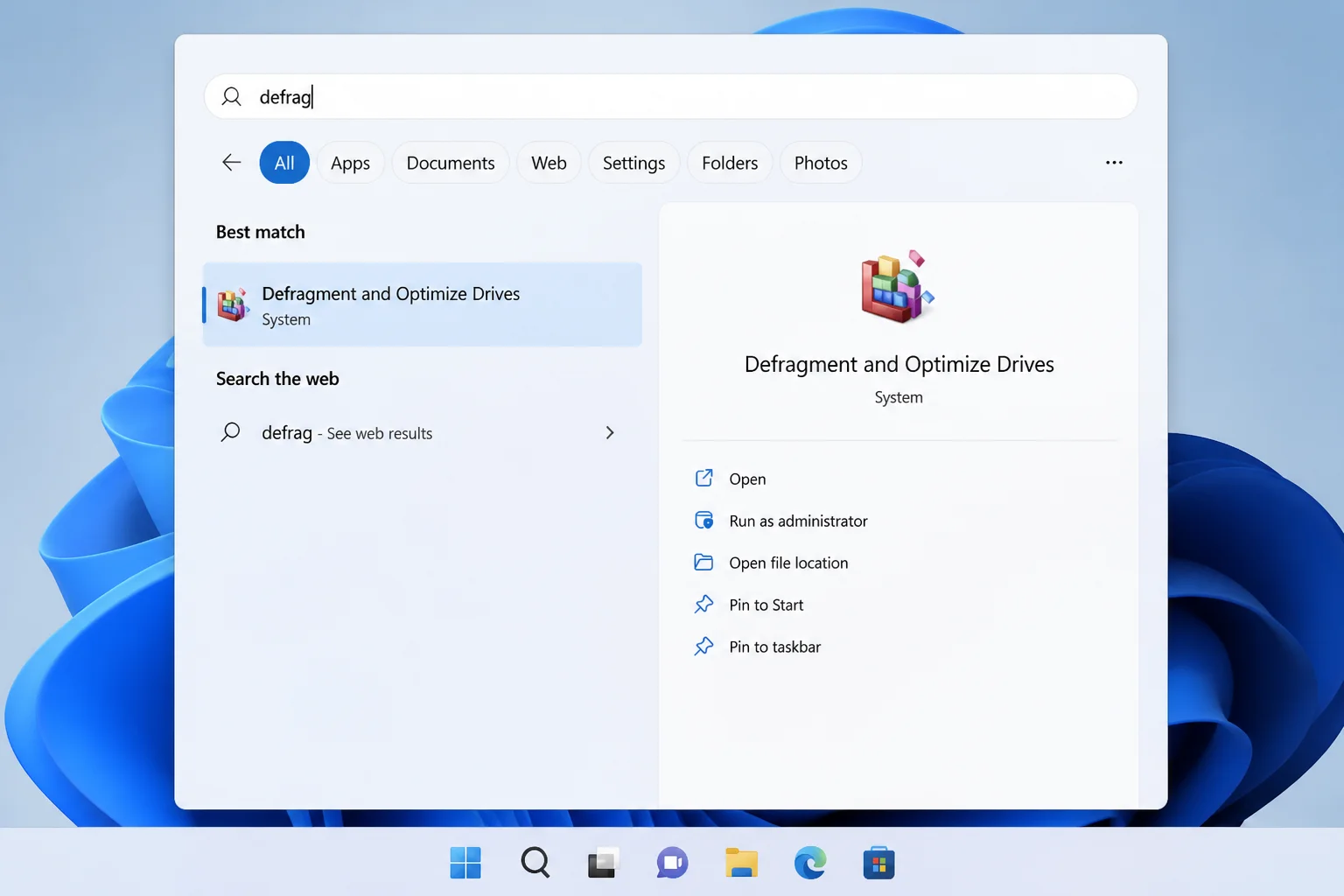Click the Pin to taskbar pin icon
The width and height of the screenshot is (1344, 896).
click(703, 646)
